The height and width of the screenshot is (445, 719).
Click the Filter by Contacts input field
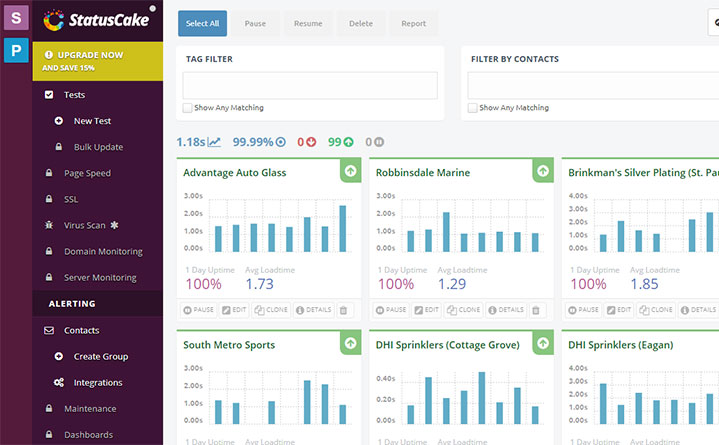[592, 85]
